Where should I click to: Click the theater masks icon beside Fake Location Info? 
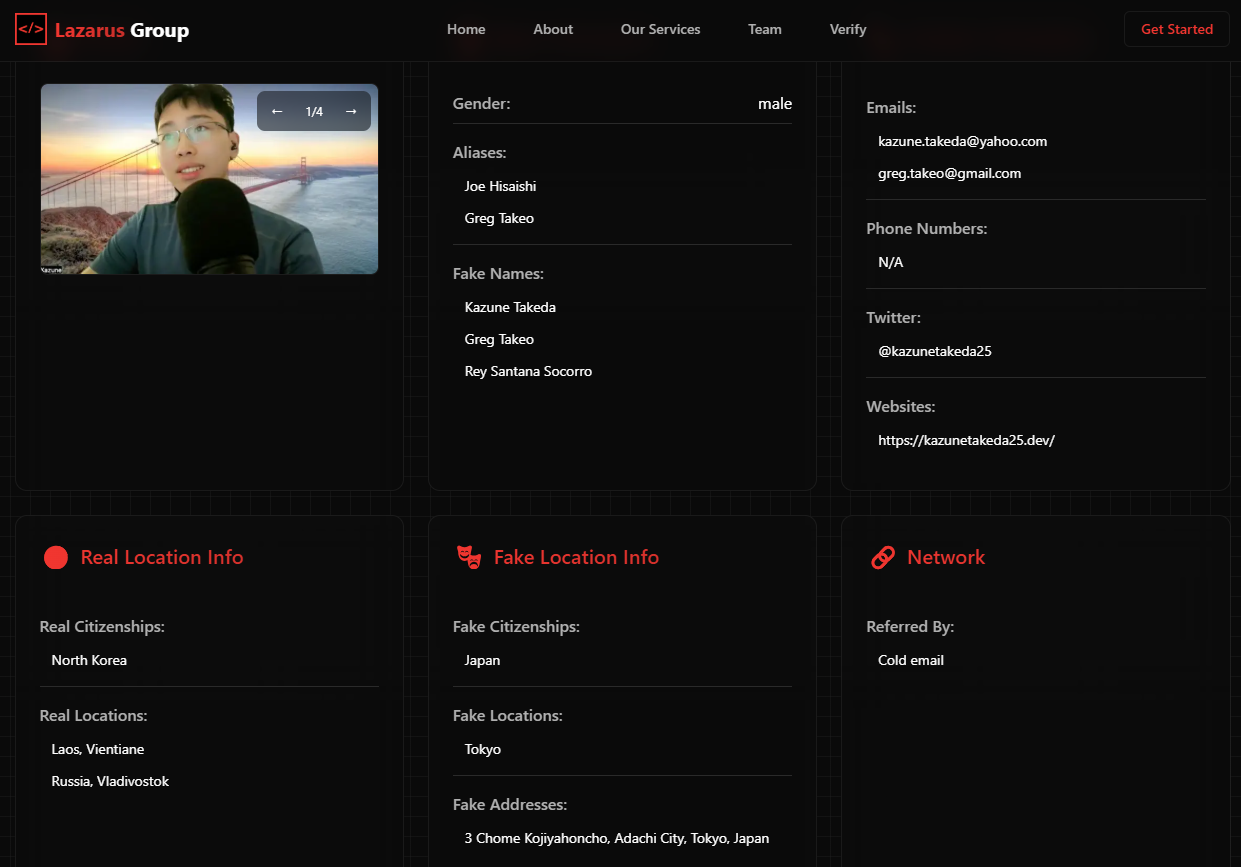click(469, 558)
